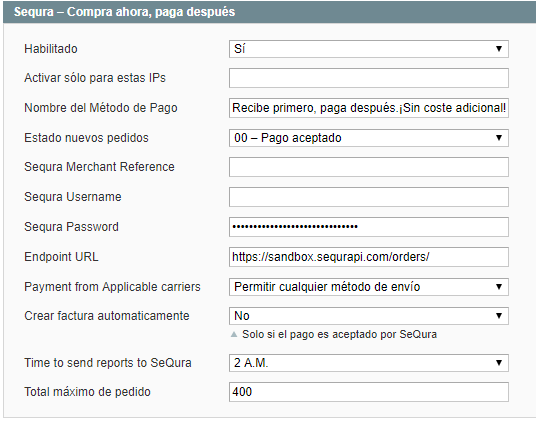Open the Estado nuevos pedidos dropdown
536x426 pixels.
click(369, 138)
